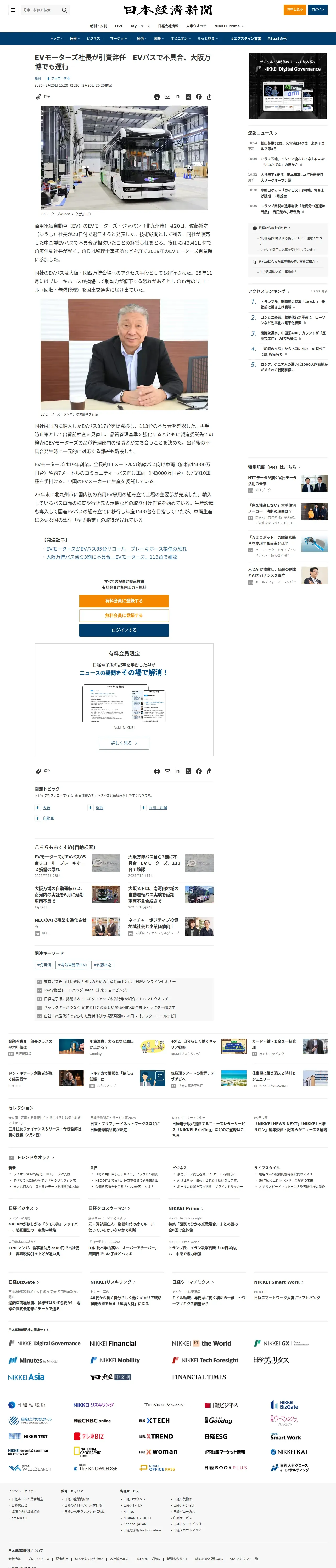Focus the 記事・株価を検索 search field
Viewport: 336px width, 1568px height.
(40, 10)
